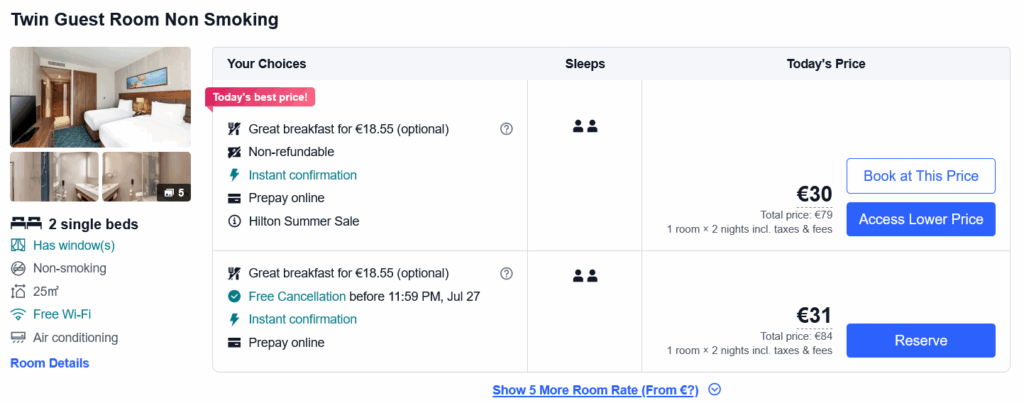Click the Free Wi-Fi icon
Viewport: 1024px width, 403px height.
point(18,314)
